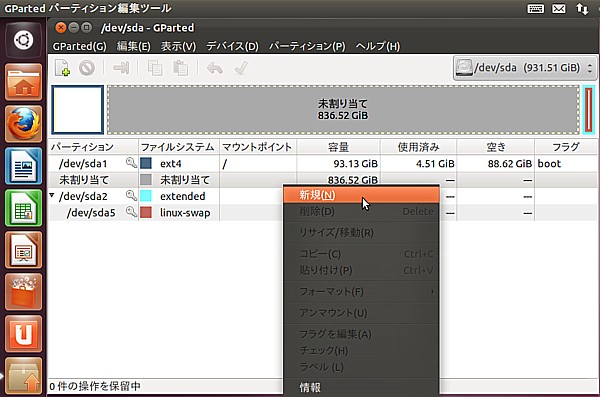The width and height of the screenshot is (600, 397).
Task: Choose フラグを編集(A) in the context menu
Action: [361, 334]
